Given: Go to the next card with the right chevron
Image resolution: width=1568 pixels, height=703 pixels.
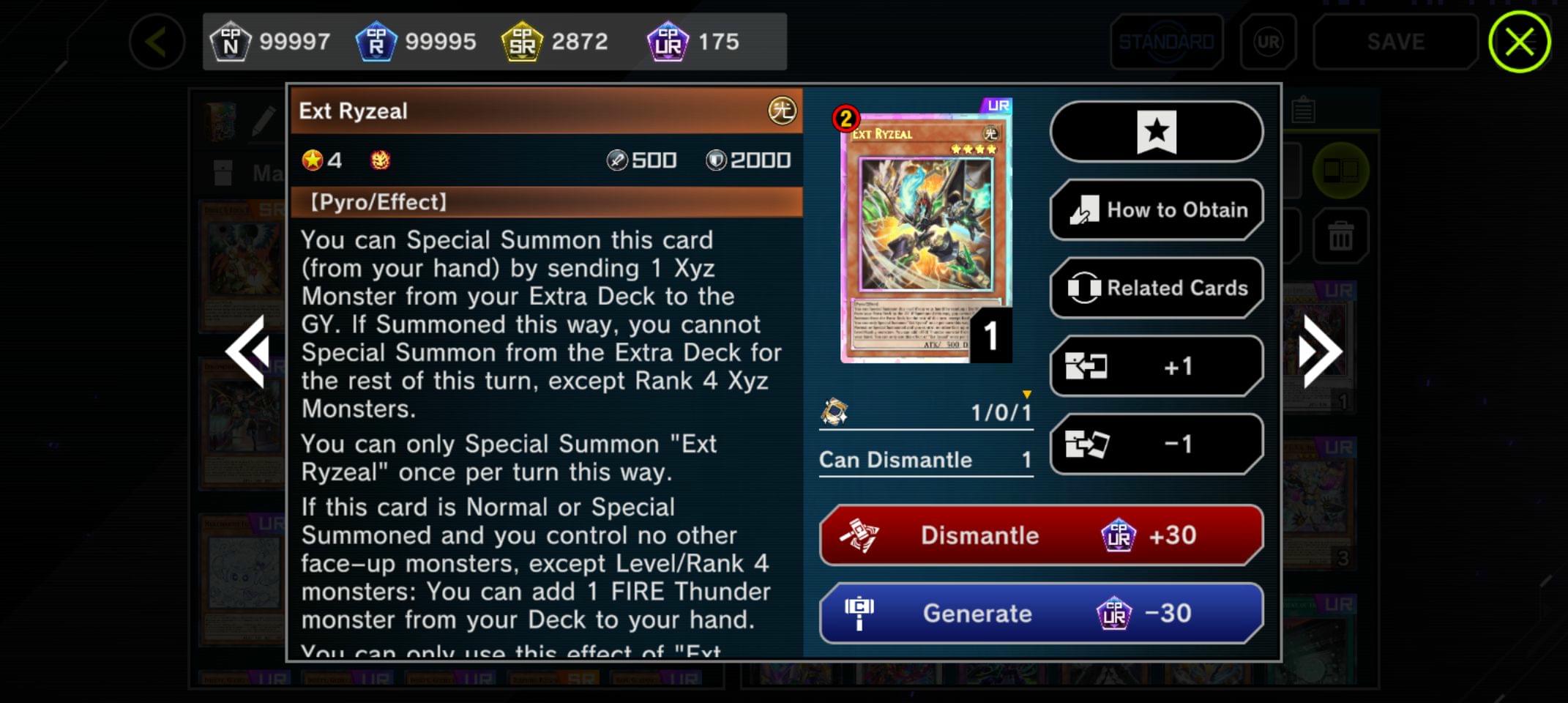Looking at the screenshot, I should pyautogui.click(x=1320, y=352).
